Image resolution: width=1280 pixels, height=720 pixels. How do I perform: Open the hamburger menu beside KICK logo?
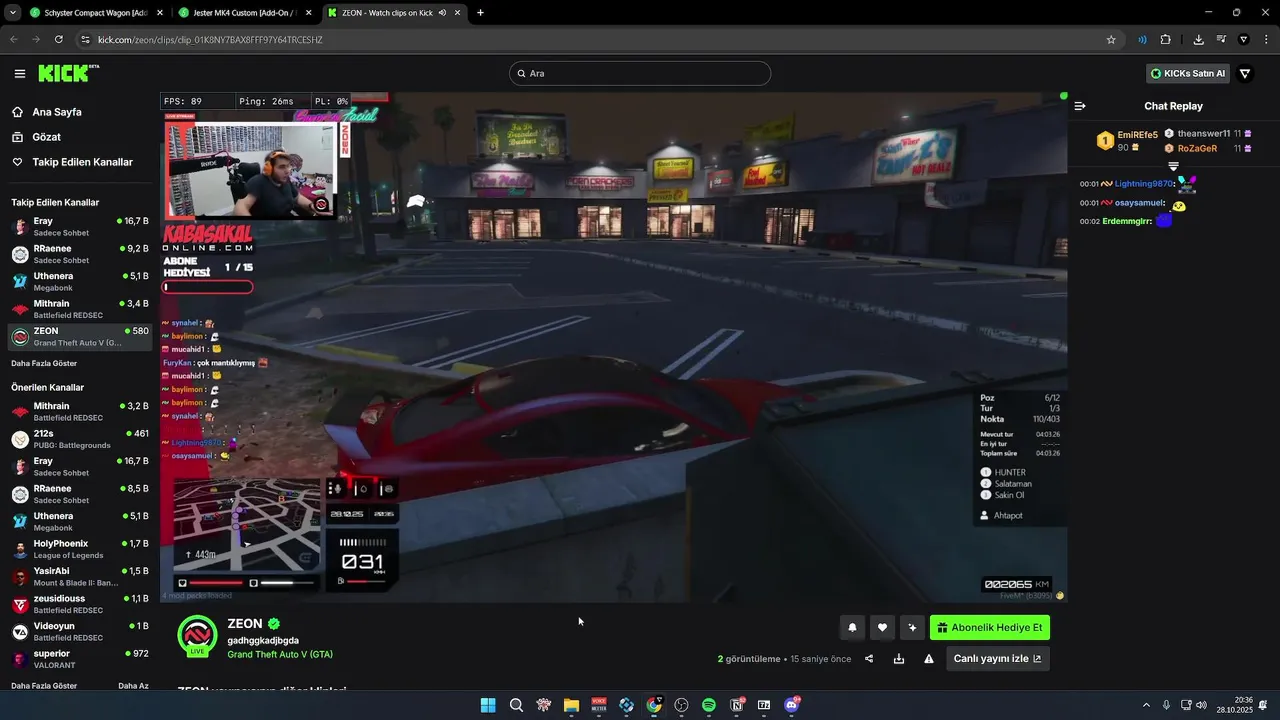[20, 73]
